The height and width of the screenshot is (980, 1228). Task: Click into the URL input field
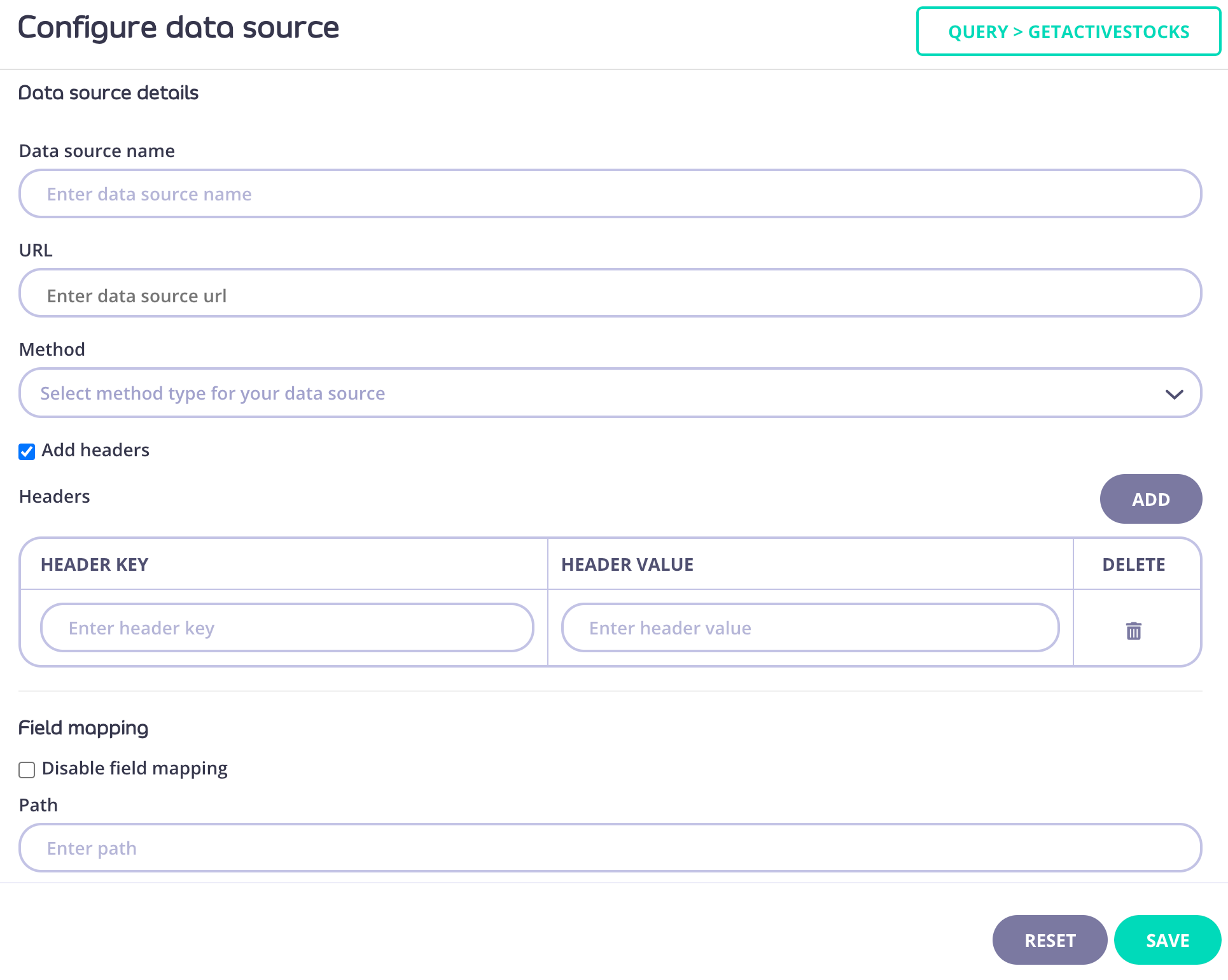(610, 293)
